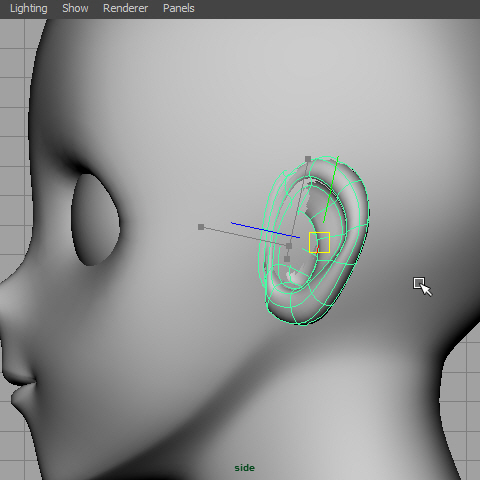Click the red axis handle in the yellow box

click(318, 249)
